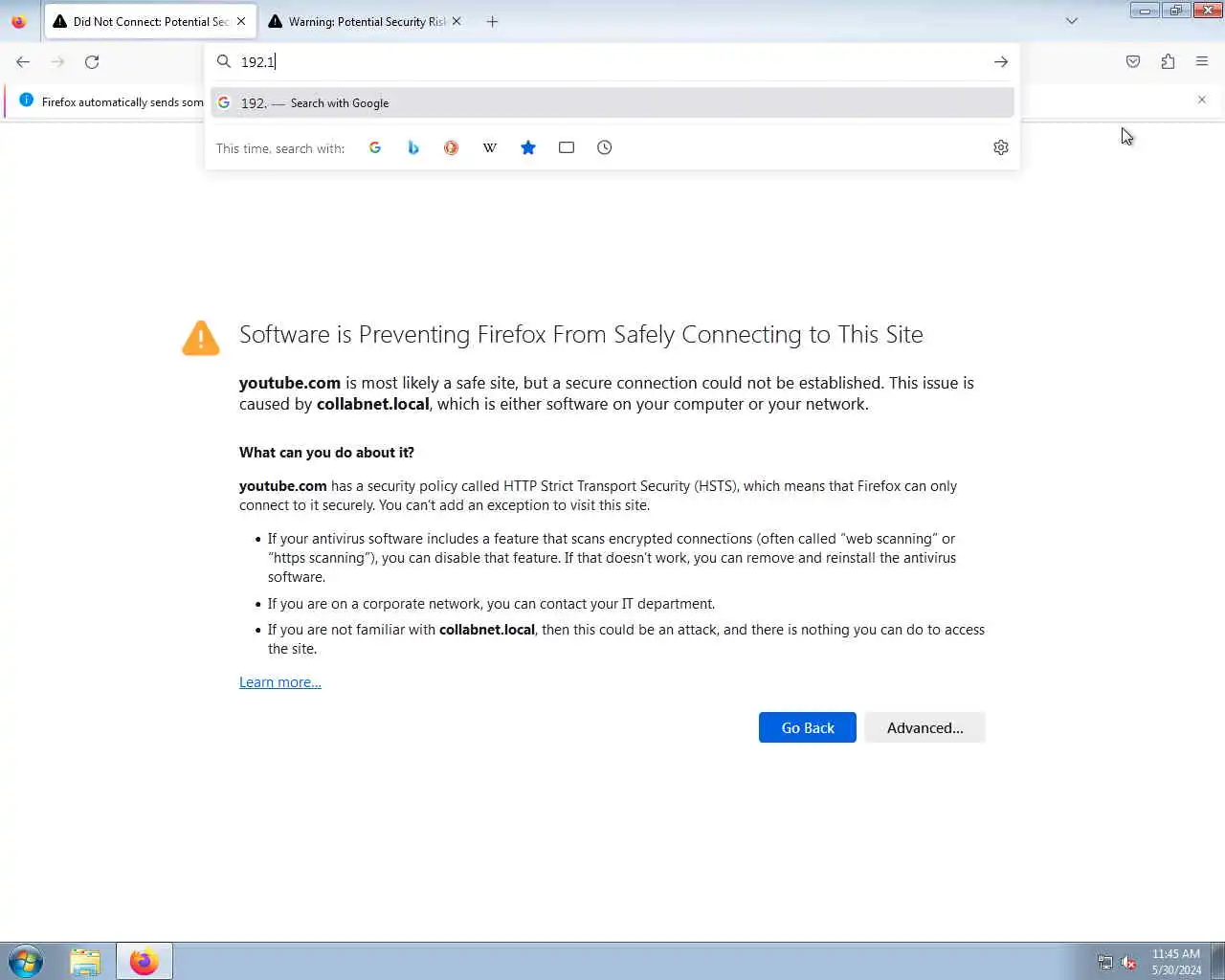This screenshot has height=980, width=1225.
Task: Switch to 'Did Not Connect' tab
Action: (x=150, y=21)
